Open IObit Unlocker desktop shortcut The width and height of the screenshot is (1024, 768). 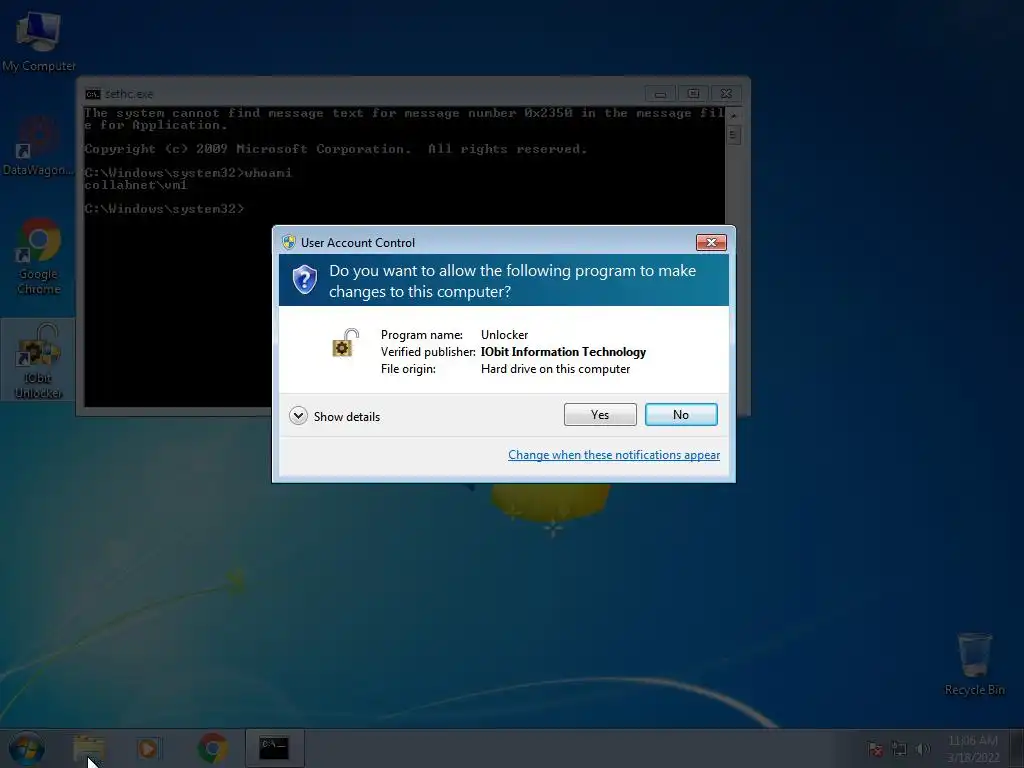[x=39, y=360]
